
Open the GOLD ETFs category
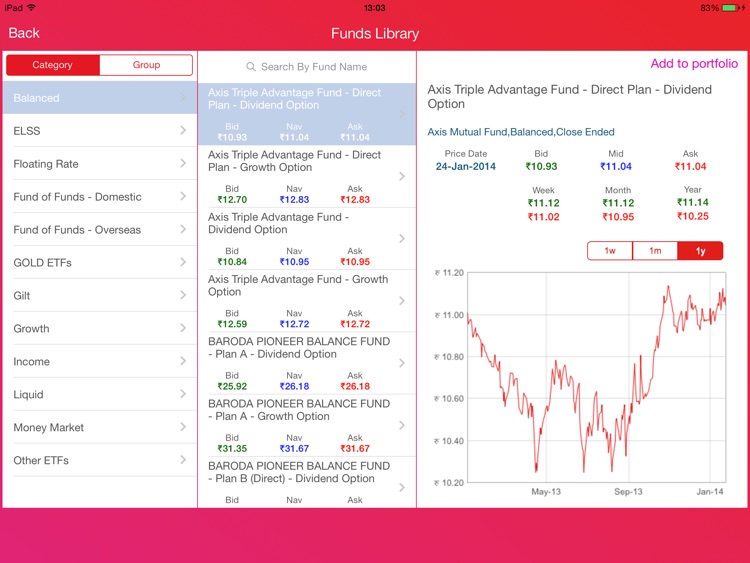coord(99,263)
